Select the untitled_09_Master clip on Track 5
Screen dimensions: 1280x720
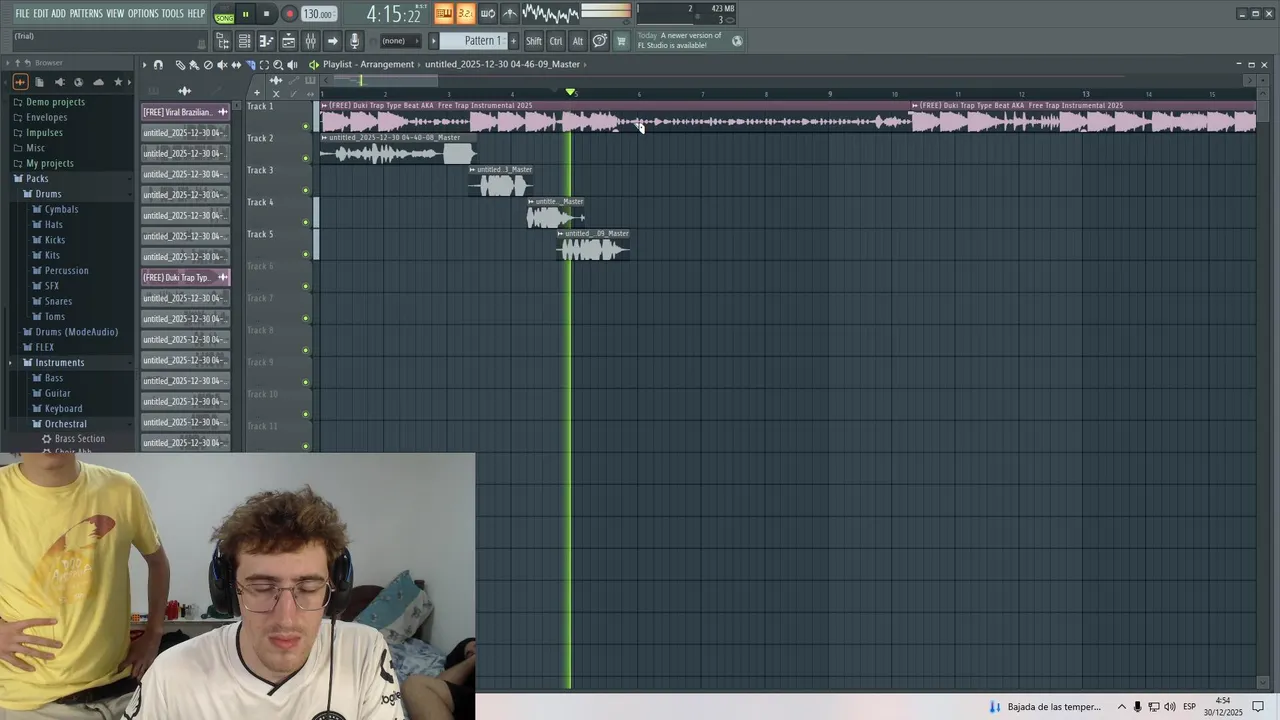pyautogui.click(x=593, y=246)
